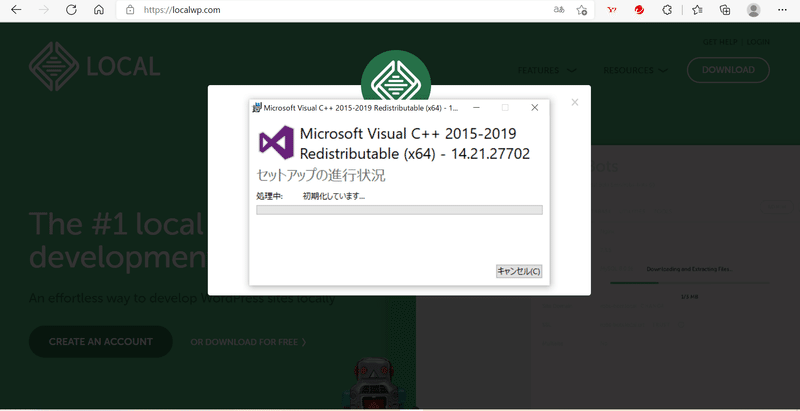The height and width of the screenshot is (411, 800).
Task: Open the browser settings three-dot menu
Action: (783, 10)
